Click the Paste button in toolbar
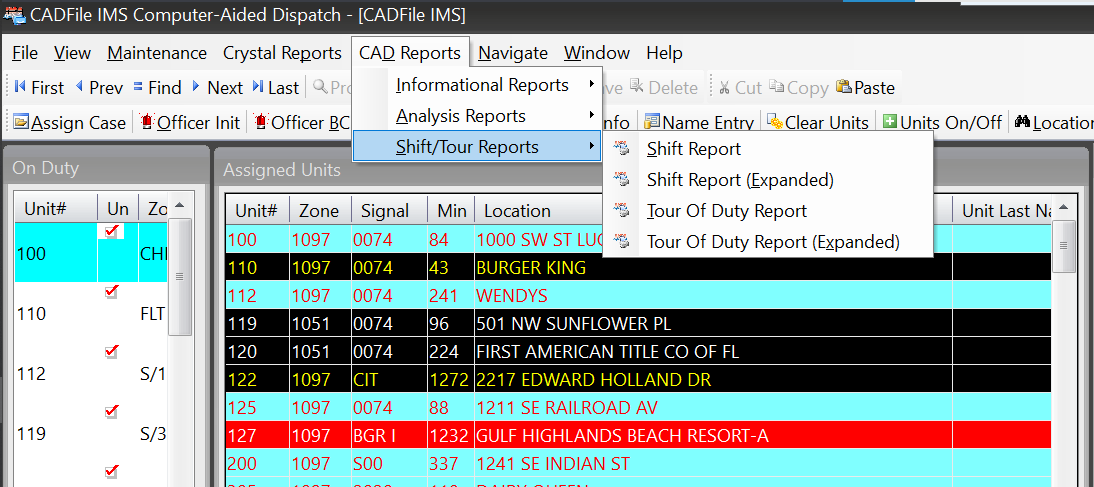1094x487 pixels. (865, 88)
